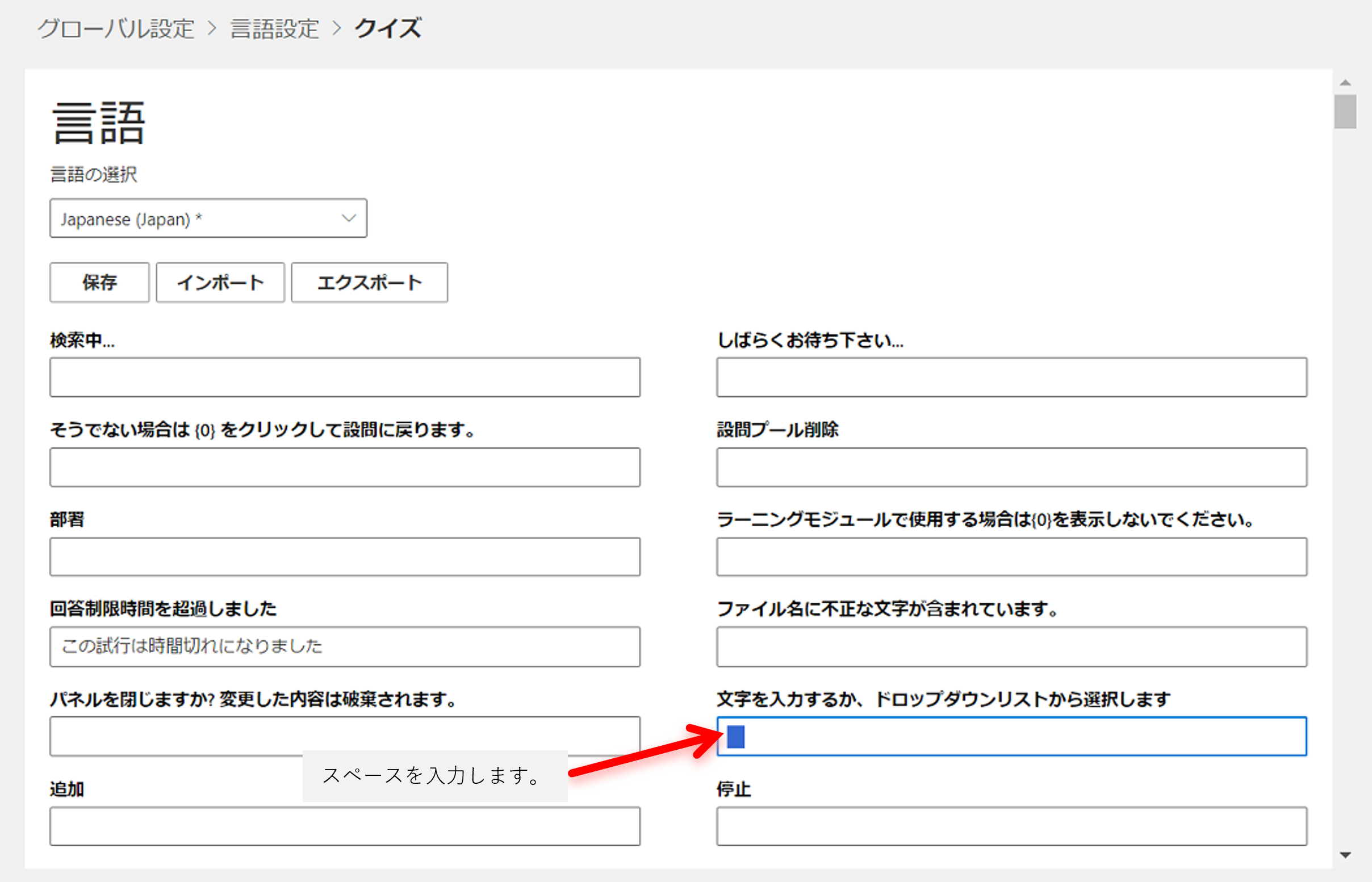Screen dimensions: 1372x882
Task: Click the インポート button
Action: 220,282
